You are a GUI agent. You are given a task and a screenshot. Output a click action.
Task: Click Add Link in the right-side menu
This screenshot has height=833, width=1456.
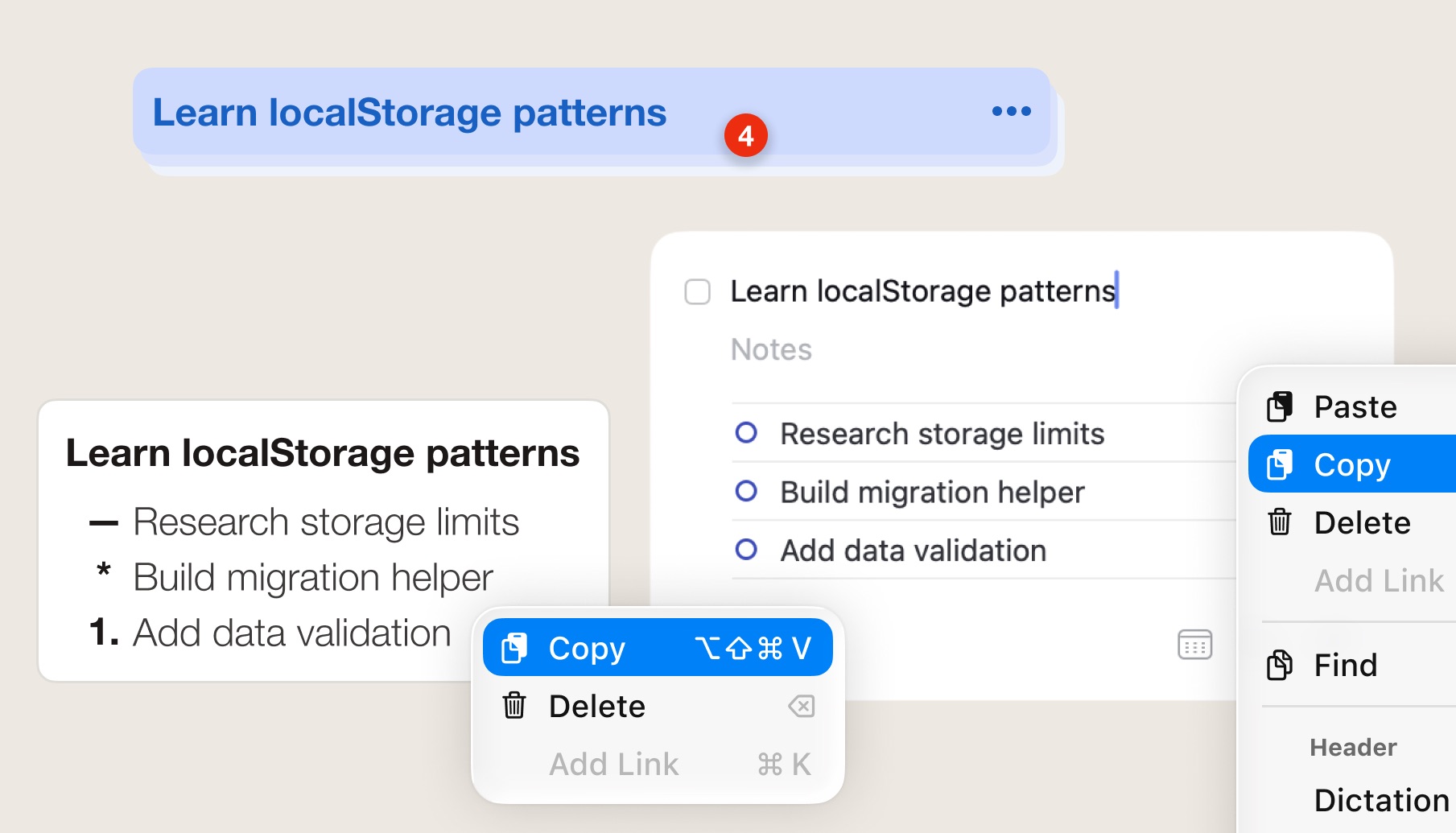(x=1379, y=580)
